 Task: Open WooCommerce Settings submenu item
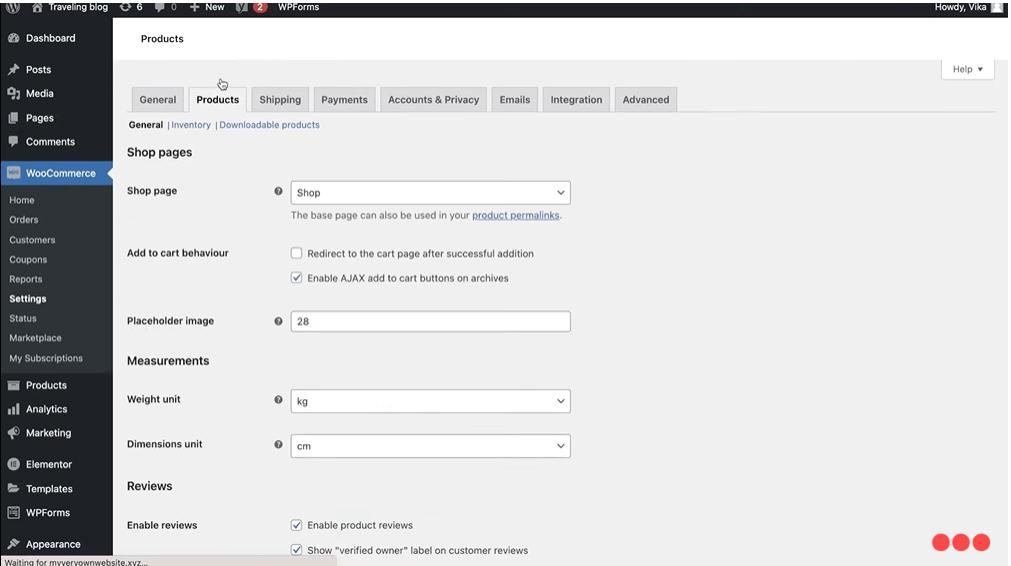coord(28,299)
